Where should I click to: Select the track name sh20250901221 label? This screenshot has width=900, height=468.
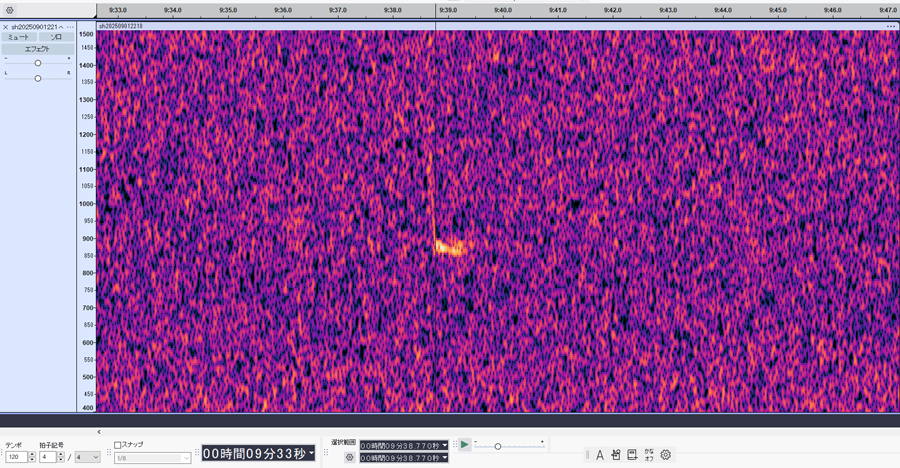click(x=34, y=27)
